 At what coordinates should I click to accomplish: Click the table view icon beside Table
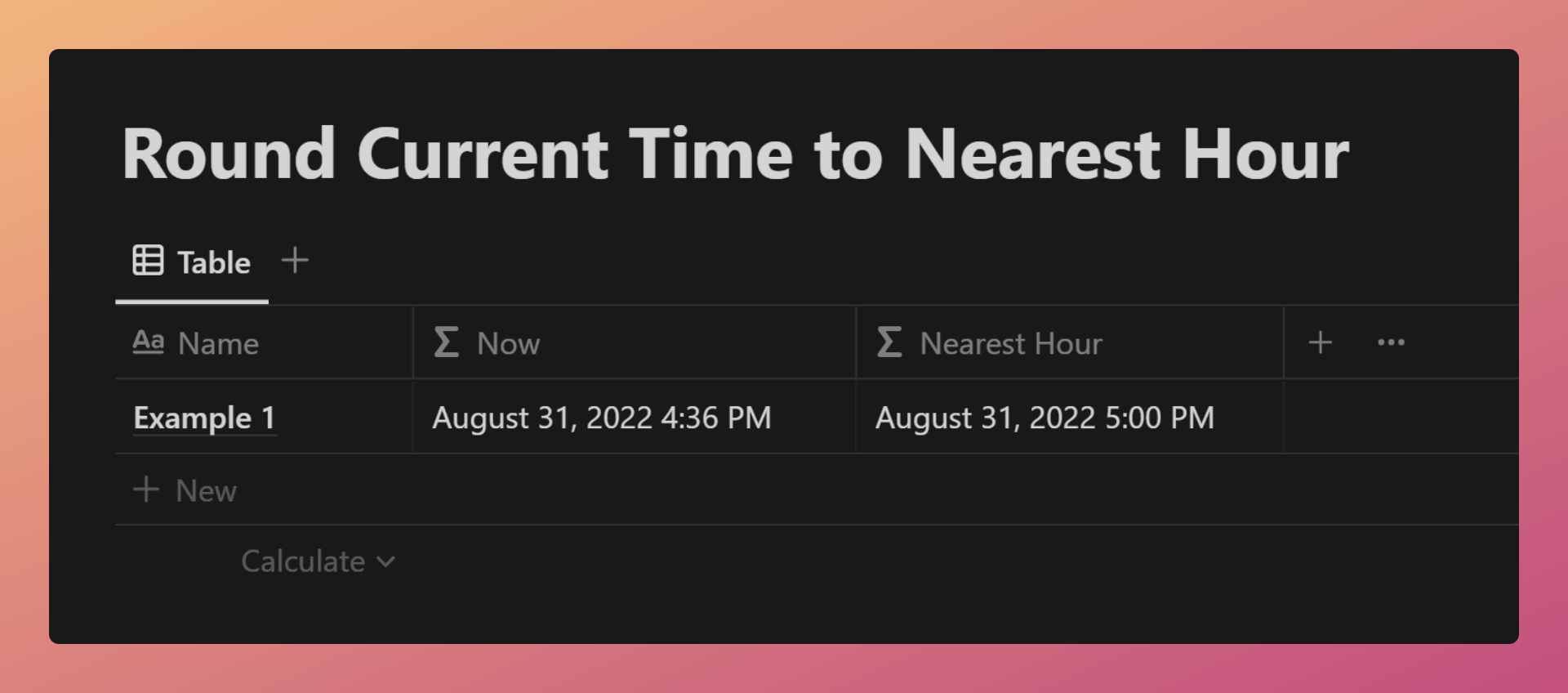tap(148, 261)
